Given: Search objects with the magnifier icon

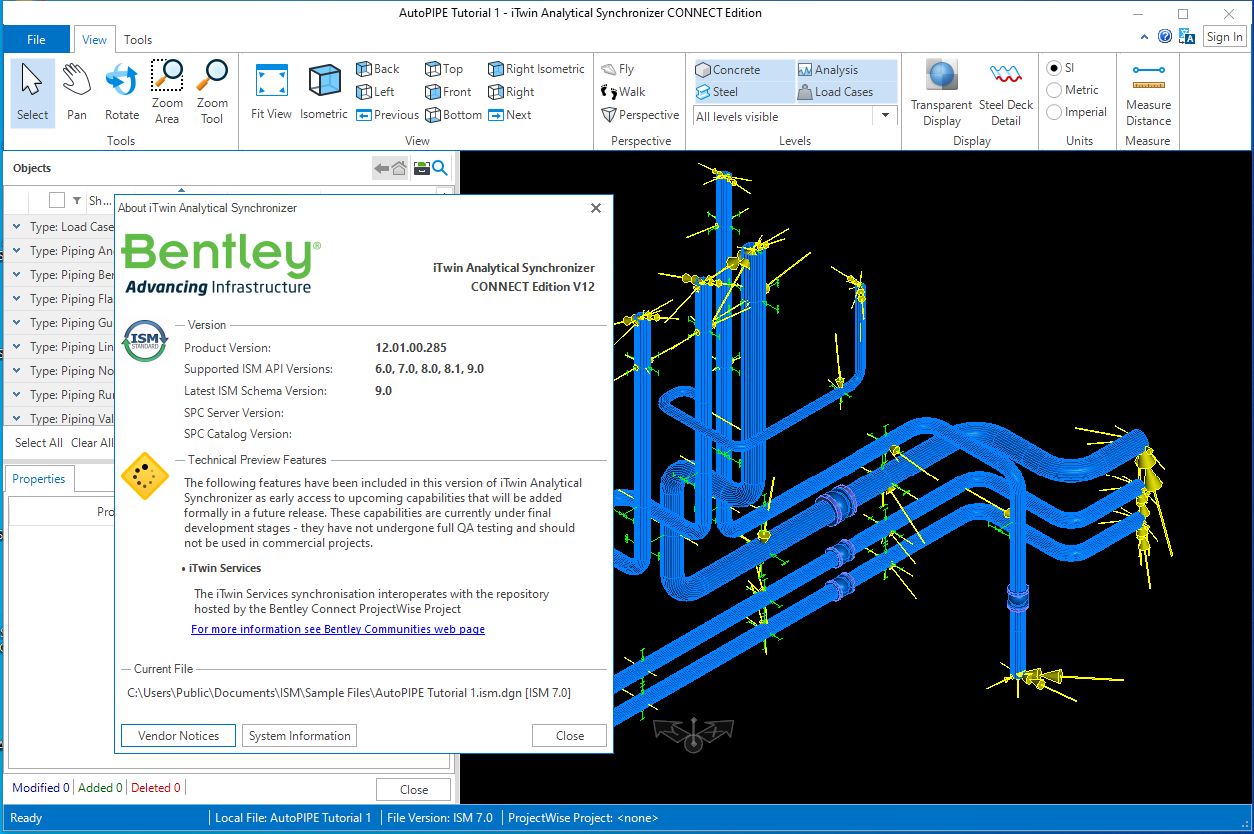Looking at the screenshot, I should coord(439,169).
